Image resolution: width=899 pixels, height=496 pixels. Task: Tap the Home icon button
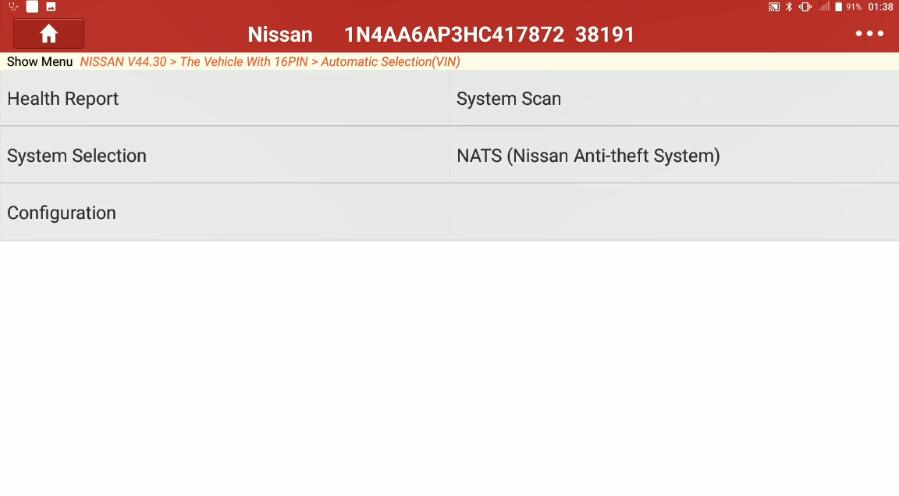tap(49, 34)
